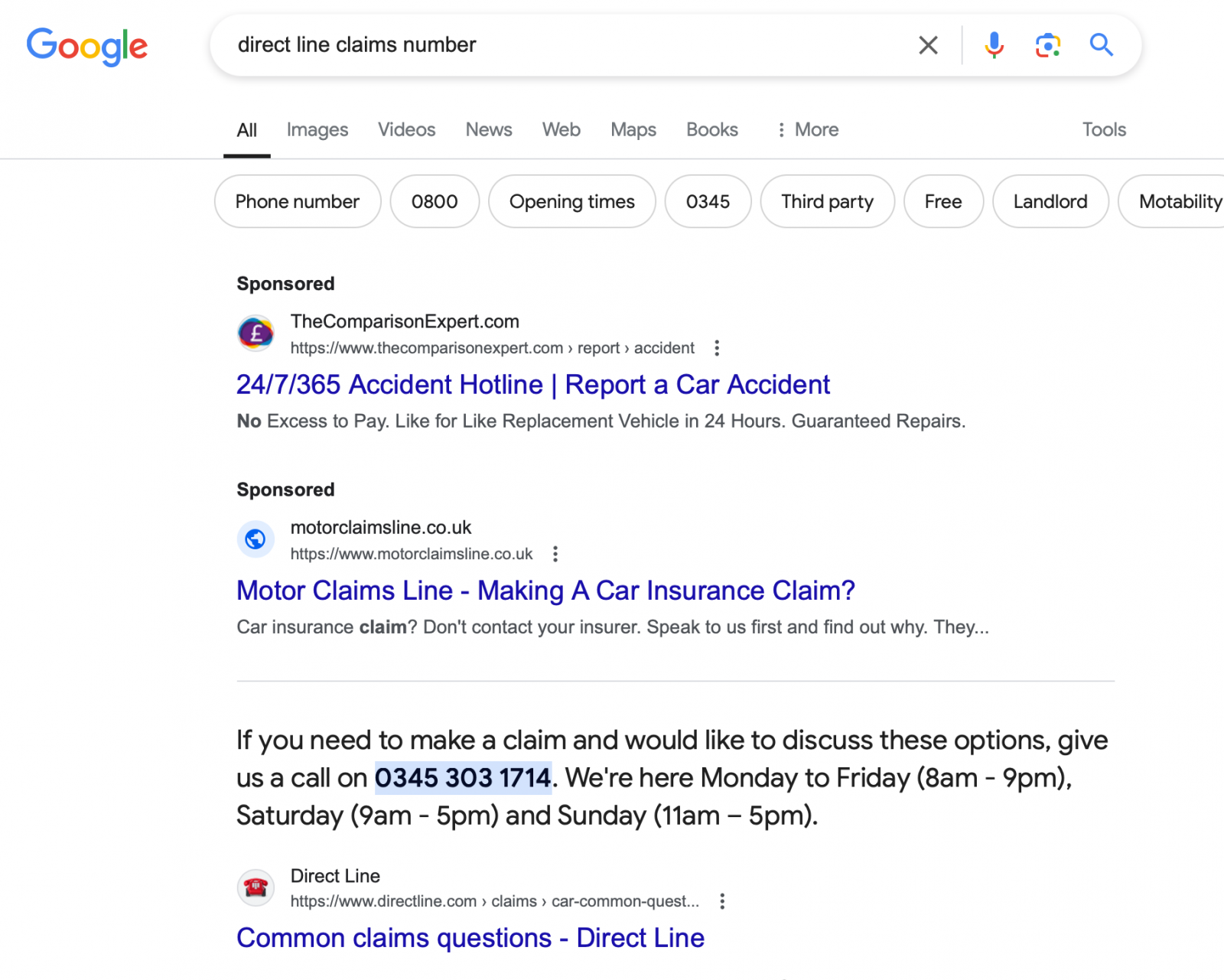
Task: Clear the search box with X
Action: point(928,45)
